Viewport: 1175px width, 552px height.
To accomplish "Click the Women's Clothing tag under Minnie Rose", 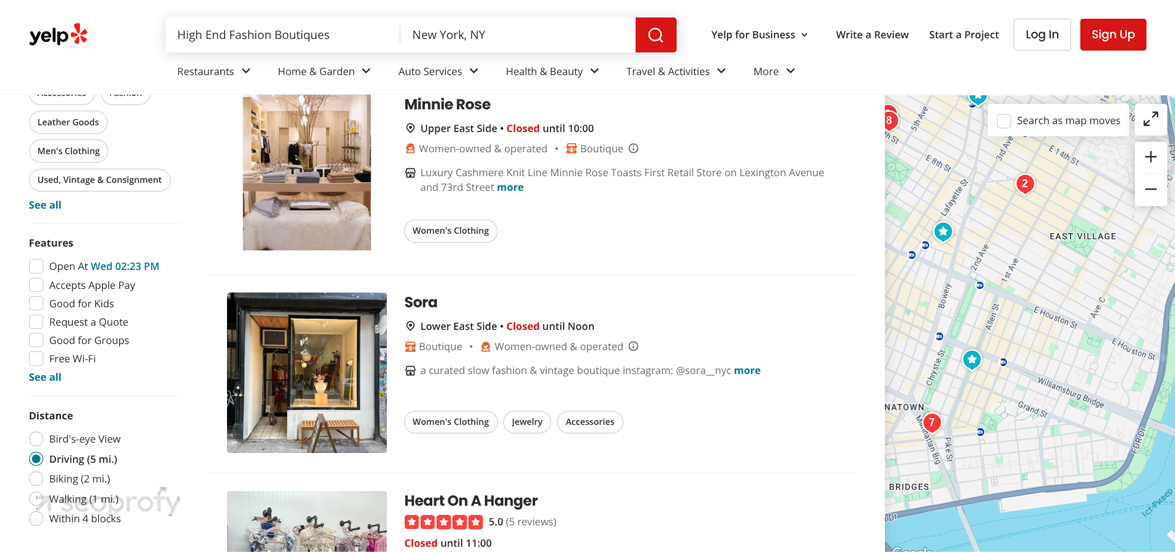I will click(450, 231).
